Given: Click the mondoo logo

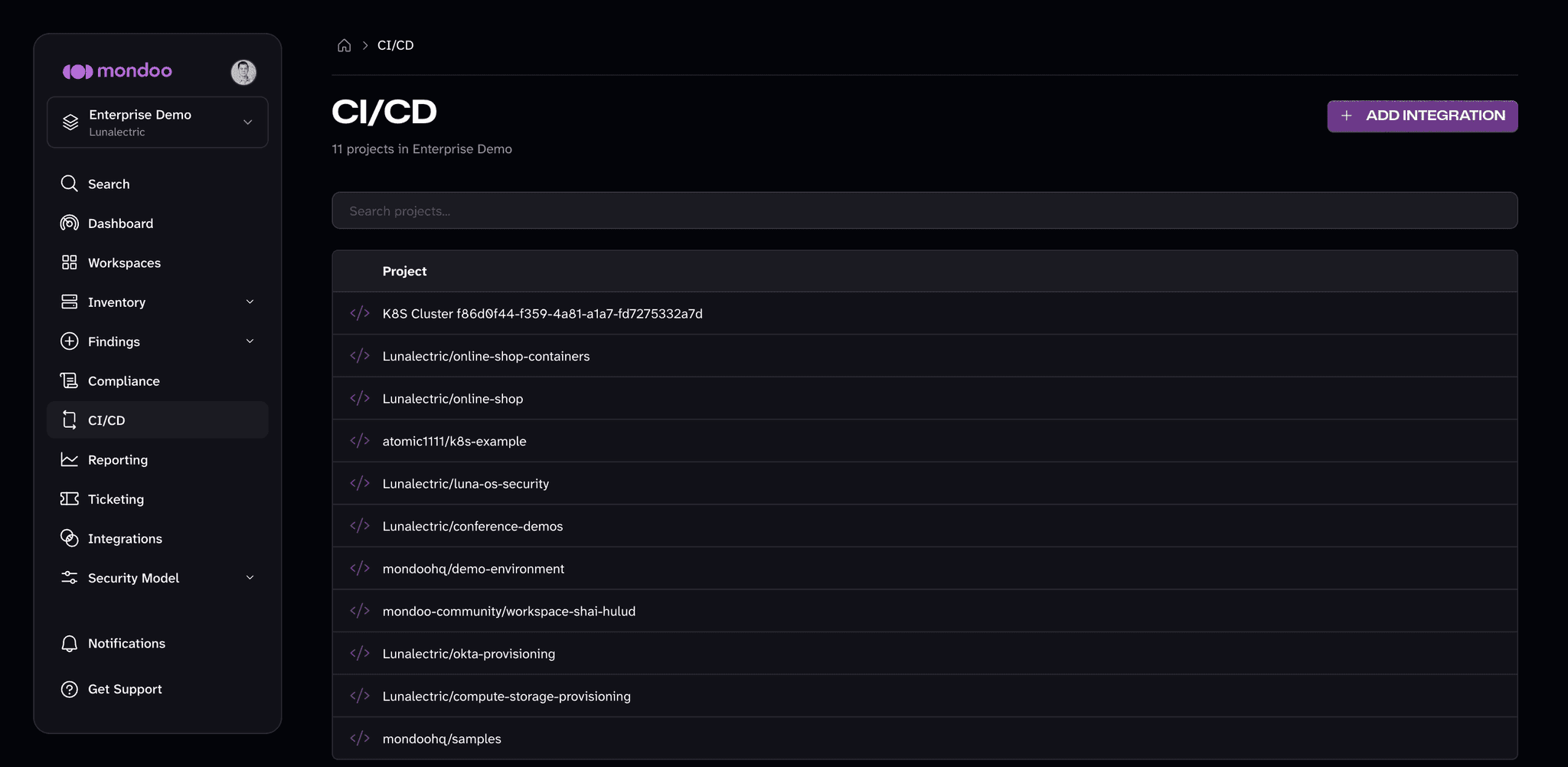Looking at the screenshot, I should click(117, 71).
